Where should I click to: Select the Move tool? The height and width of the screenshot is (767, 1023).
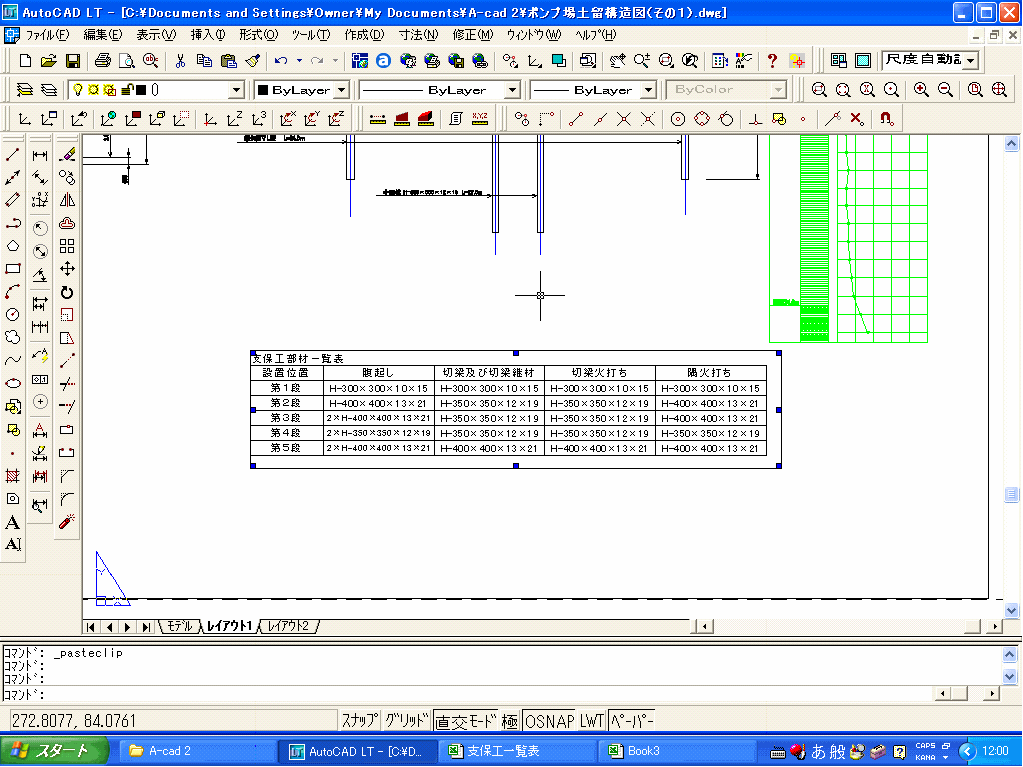tap(67, 269)
